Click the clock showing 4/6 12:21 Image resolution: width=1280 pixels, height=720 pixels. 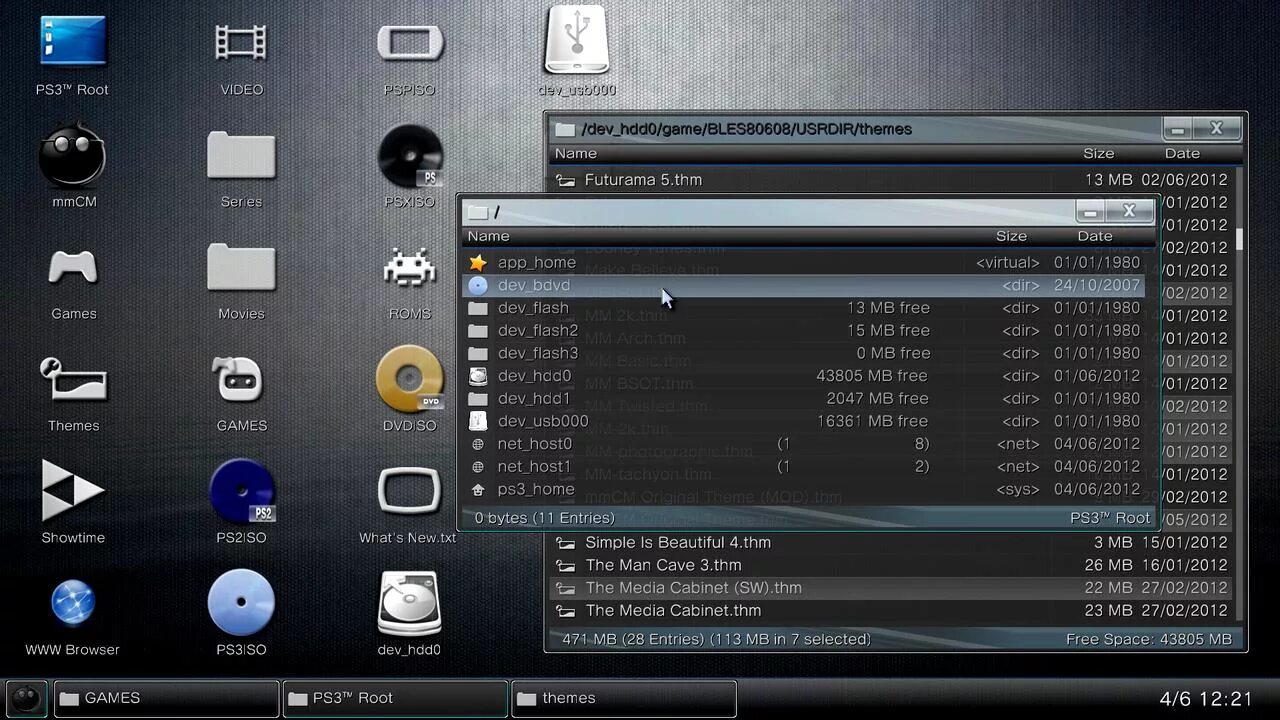tap(1206, 699)
